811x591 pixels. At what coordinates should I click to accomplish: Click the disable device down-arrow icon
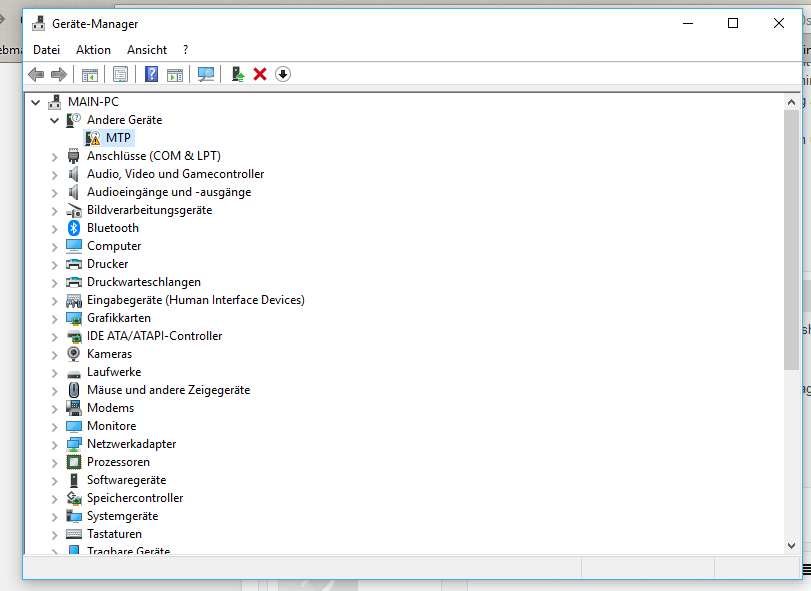click(x=283, y=74)
